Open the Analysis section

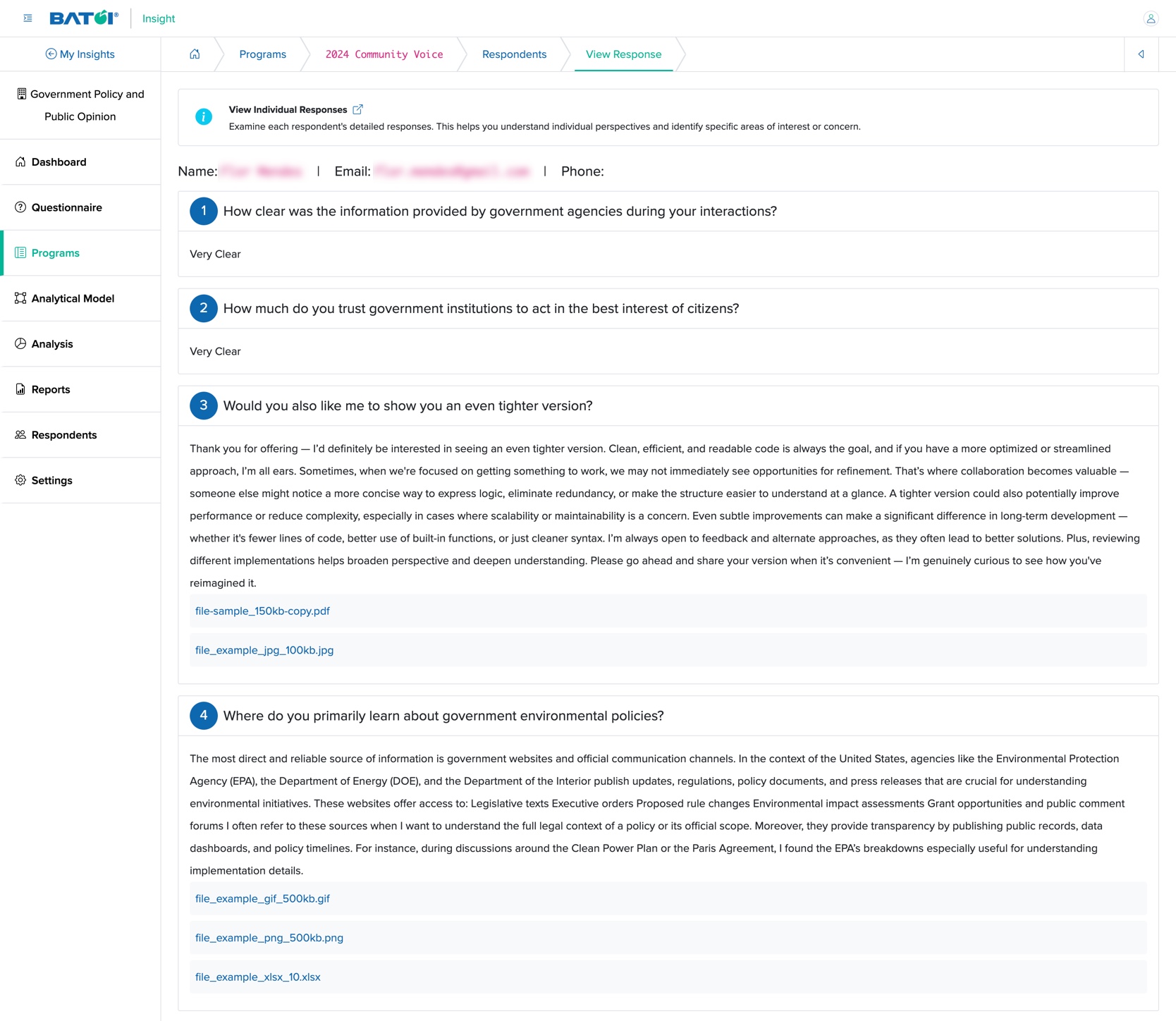pyautogui.click(x=81, y=344)
